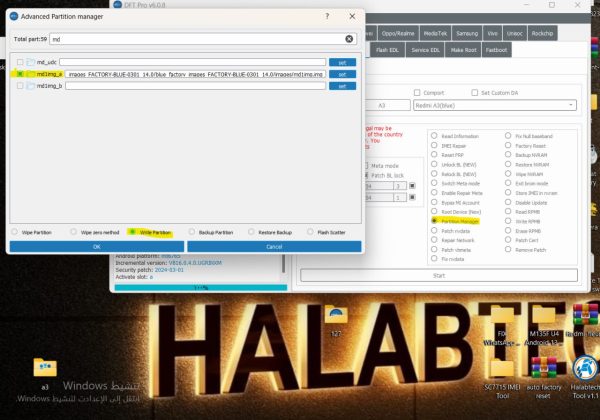Click the partition search input containing md

click(203, 39)
